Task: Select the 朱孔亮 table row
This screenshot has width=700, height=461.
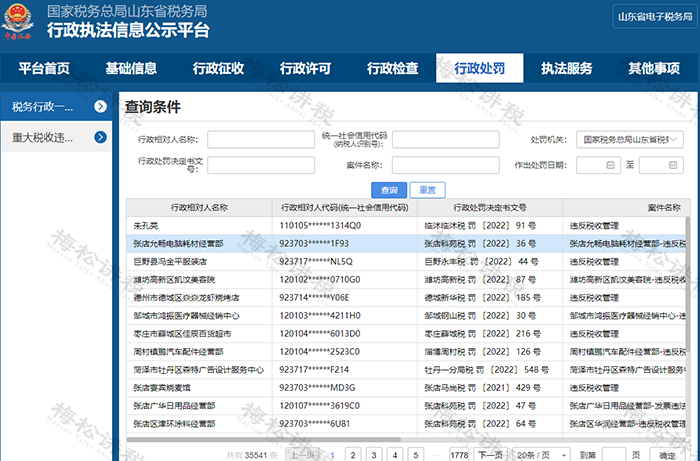Action: click(x=406, y=226)
